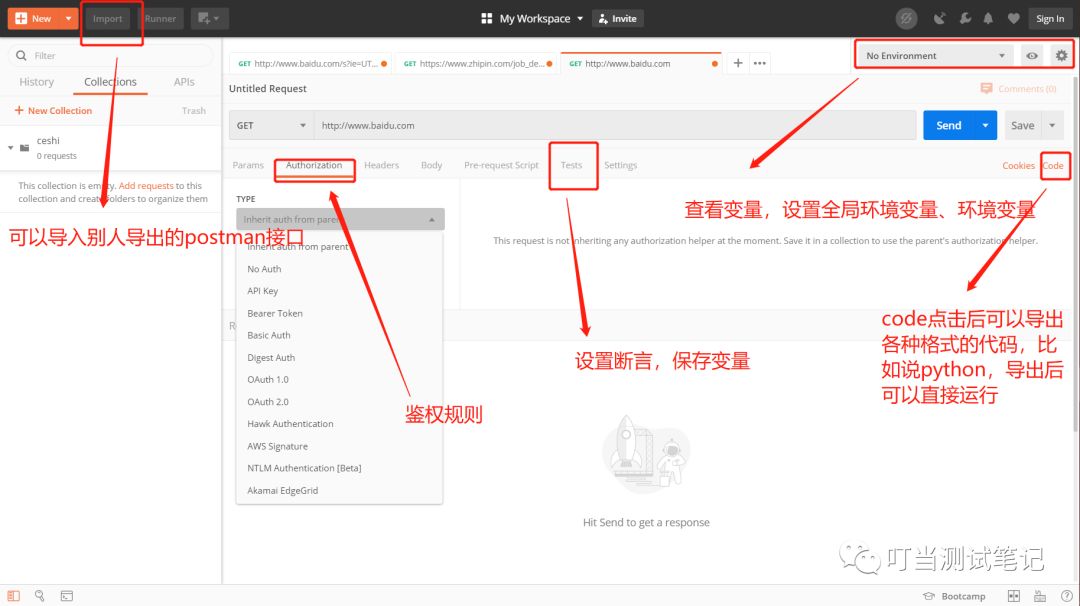Switch to the Pre-request Script tab
Image resolution: width=1080 pixels, height=606 pixels.
(501, 165)
